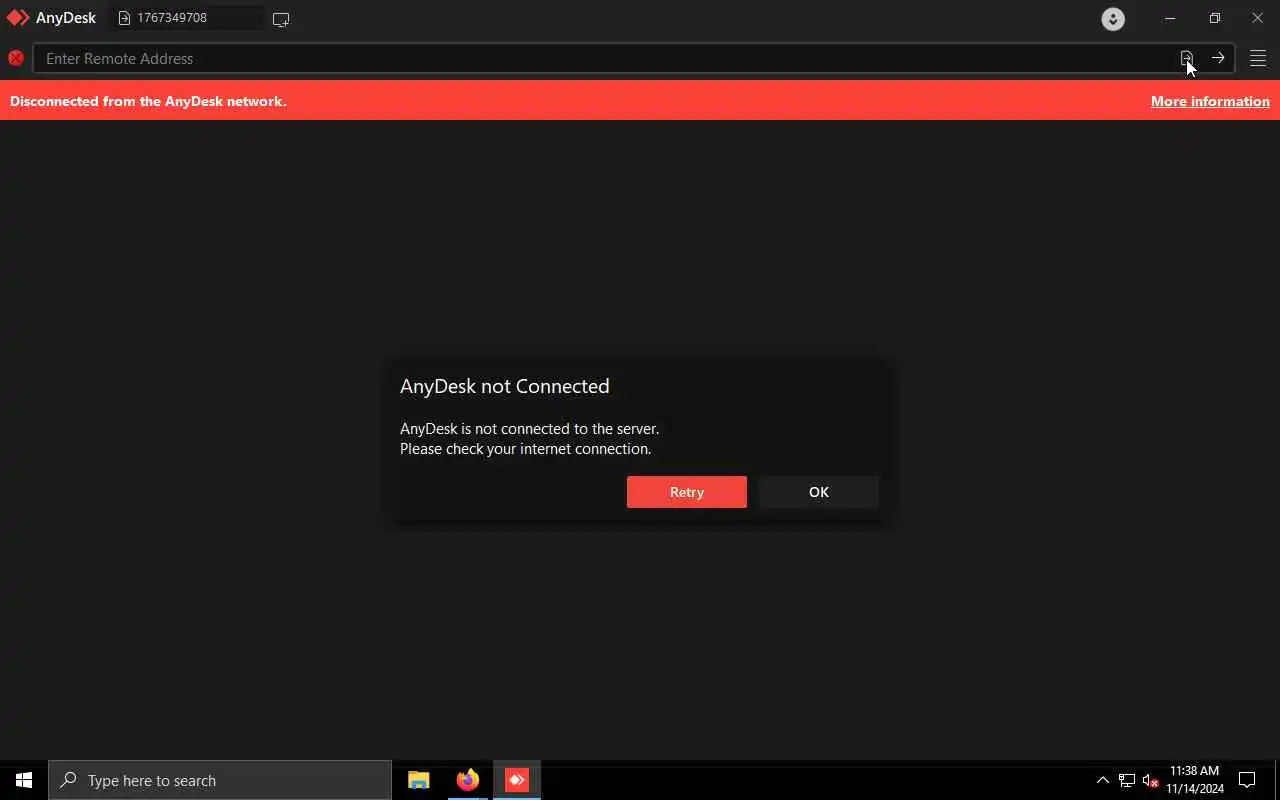This screenshot has height=800, width=1280.
Task: Follow the More information link
Action: pos(1210,101)
